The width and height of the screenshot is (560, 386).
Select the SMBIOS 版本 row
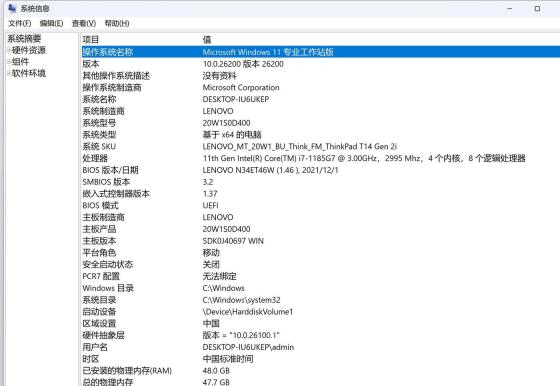tap(321, 182)
